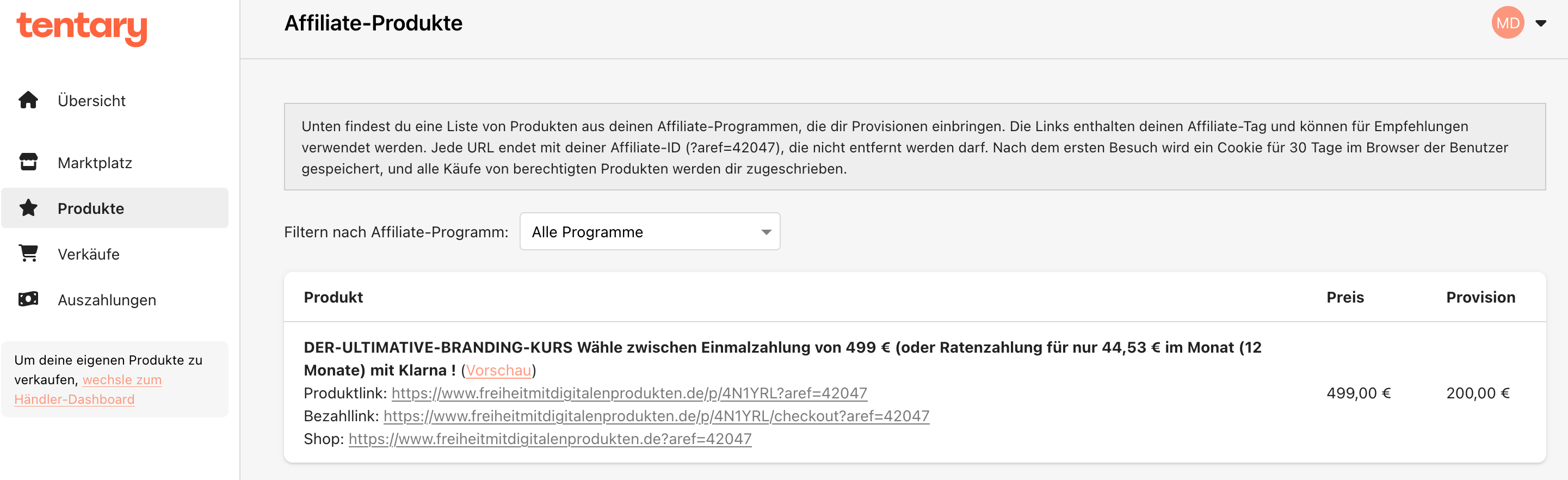Viewport: 1568px width, 480px height.
Task: Click the Provision column header
Action: coord(1480,297)
